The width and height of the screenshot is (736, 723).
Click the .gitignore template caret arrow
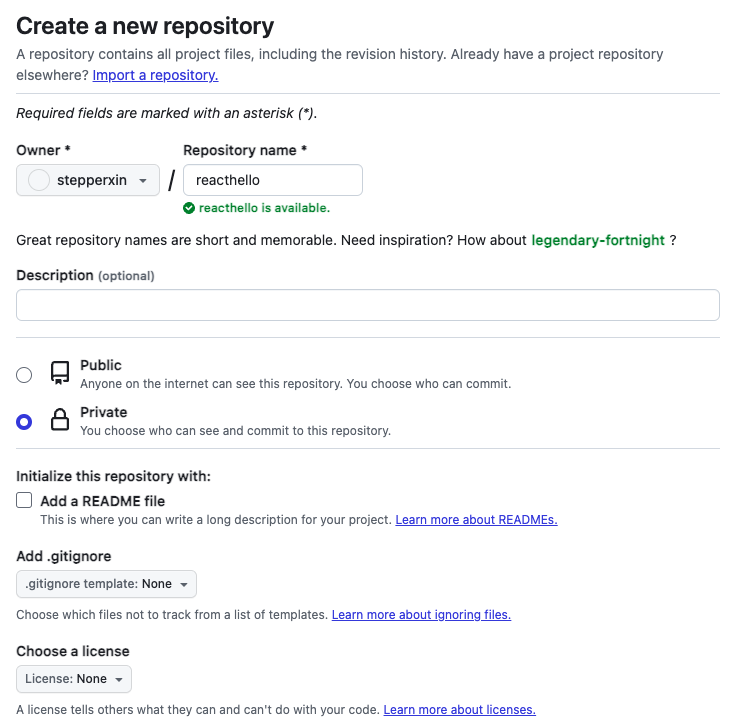coord(184,585)
